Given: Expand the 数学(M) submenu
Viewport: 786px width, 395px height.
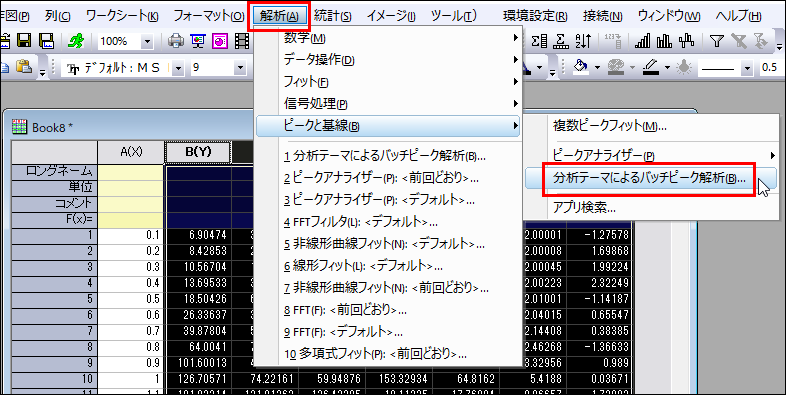Looking at the screenshot, I should pos(388,38).
